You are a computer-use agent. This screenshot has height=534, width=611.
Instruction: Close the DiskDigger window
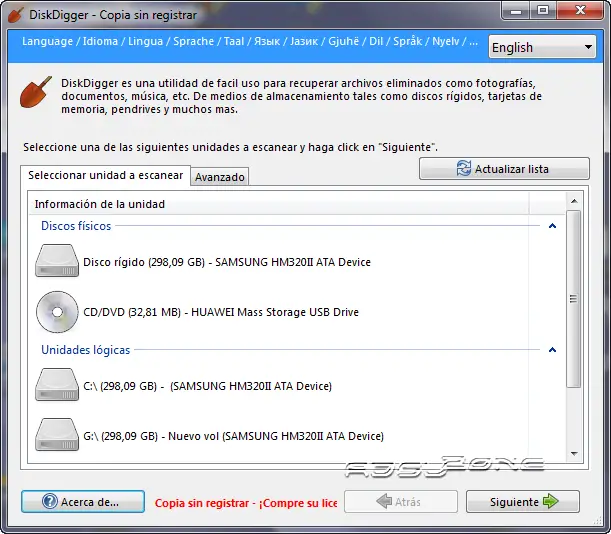580,11
